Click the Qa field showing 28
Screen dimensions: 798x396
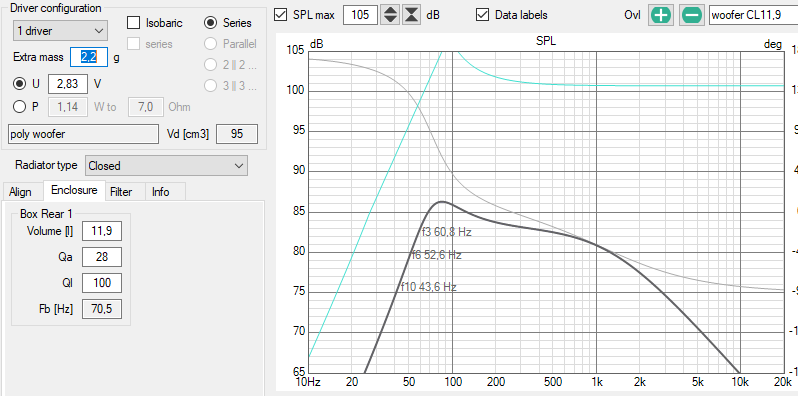[x=102, y=257]
